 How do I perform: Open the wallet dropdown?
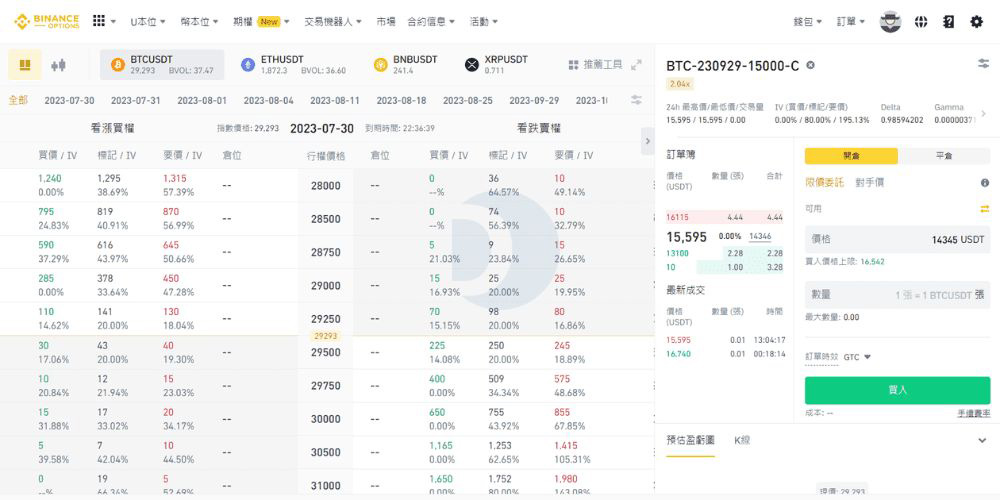click(x=807, y=22)
